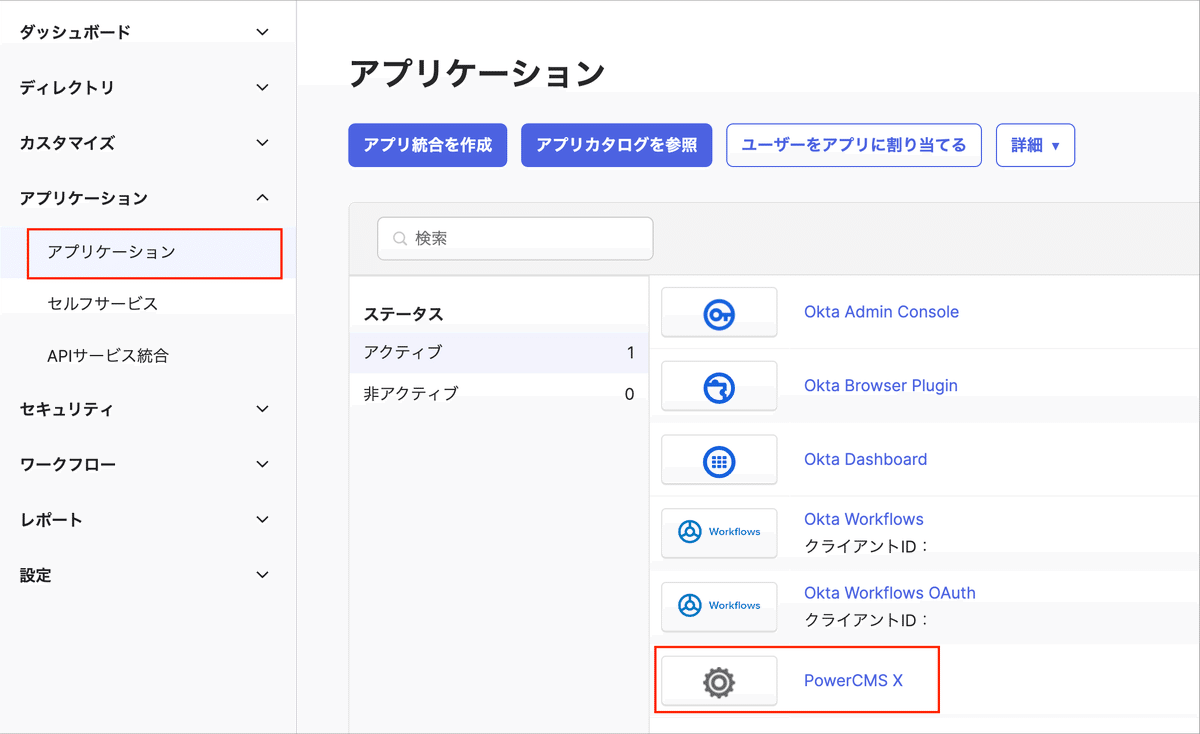Click ユーザーをアプリに割り当てる button
Viewport: 1200px width, 734px height.
(854, 145)
